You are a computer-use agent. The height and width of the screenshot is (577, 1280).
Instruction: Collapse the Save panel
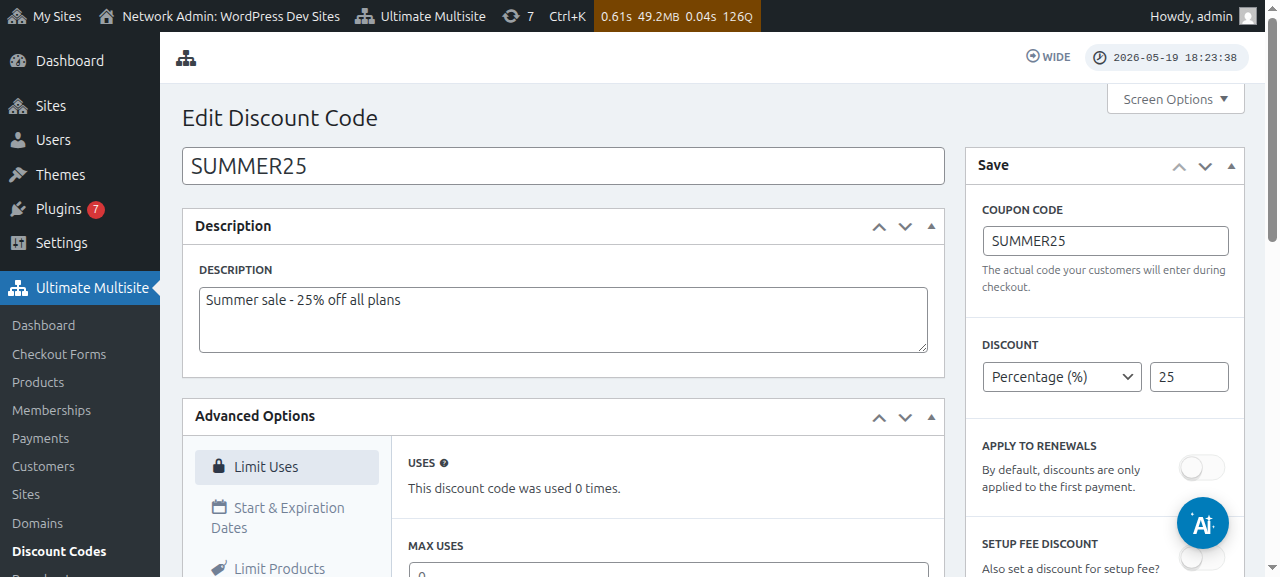point(1231,165)
